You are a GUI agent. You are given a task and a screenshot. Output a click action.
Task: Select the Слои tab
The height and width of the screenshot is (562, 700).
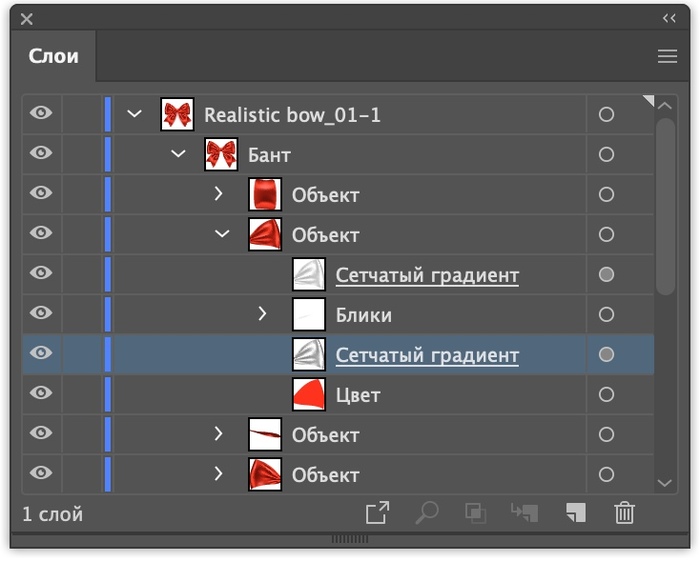pyautogui.click(x=54, y=57)
